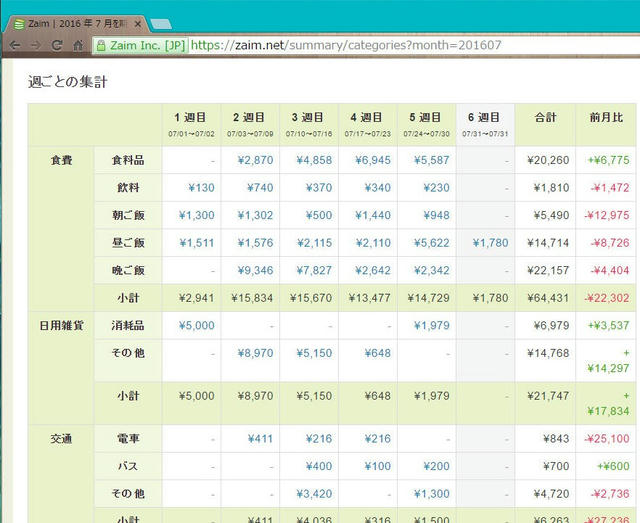Open a new tab button
The image size is (640, 523).
click(162, 24)
